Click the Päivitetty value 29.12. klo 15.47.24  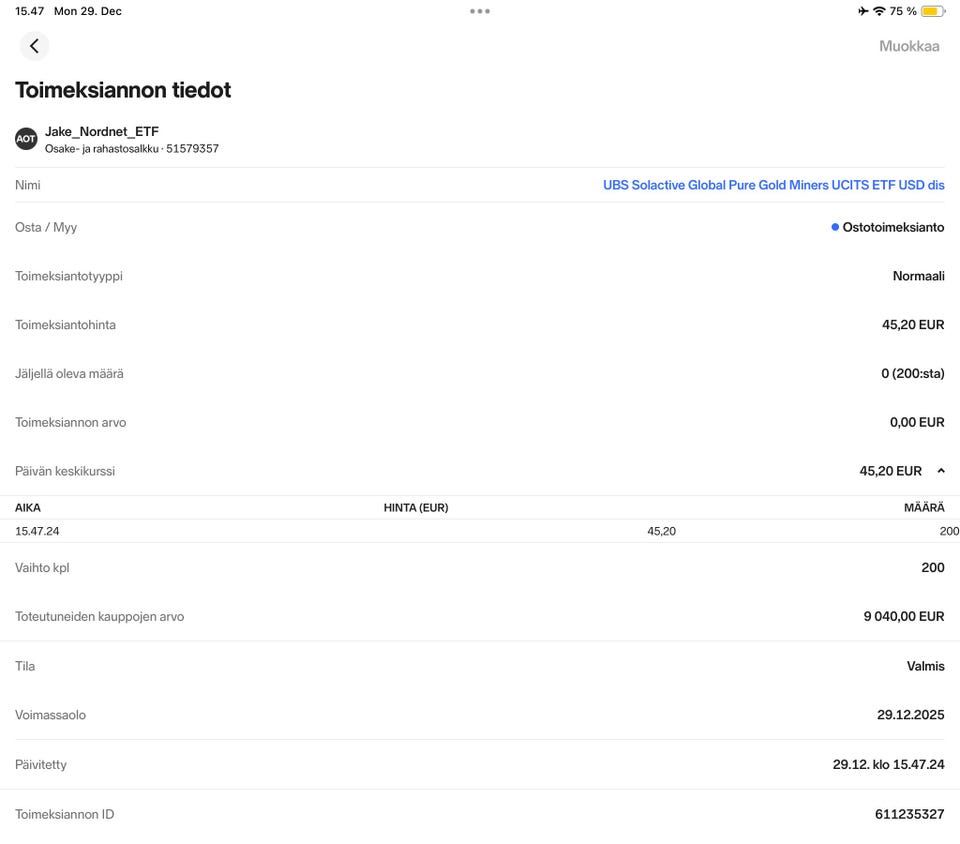888,764
